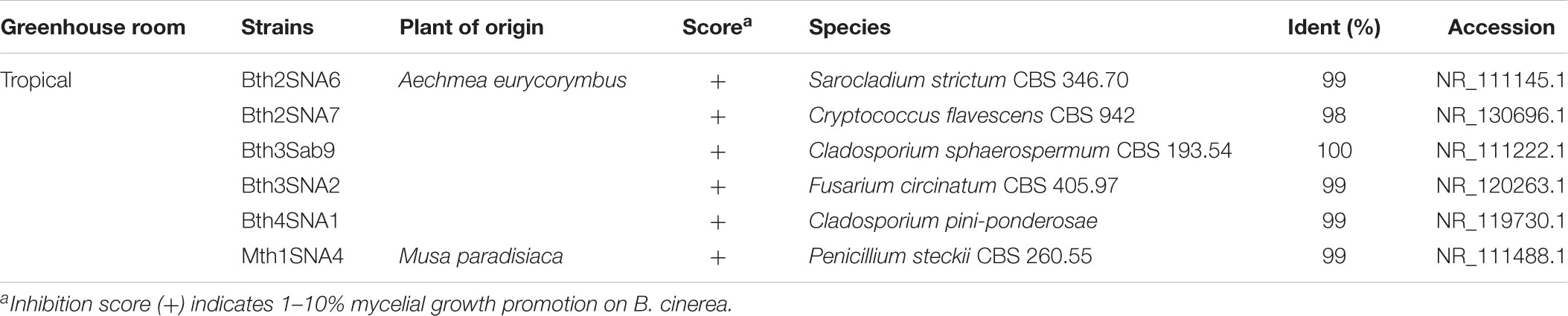
Task: Click Penicillium steckii CBS 260.55 entry
Action: (950, 257)
